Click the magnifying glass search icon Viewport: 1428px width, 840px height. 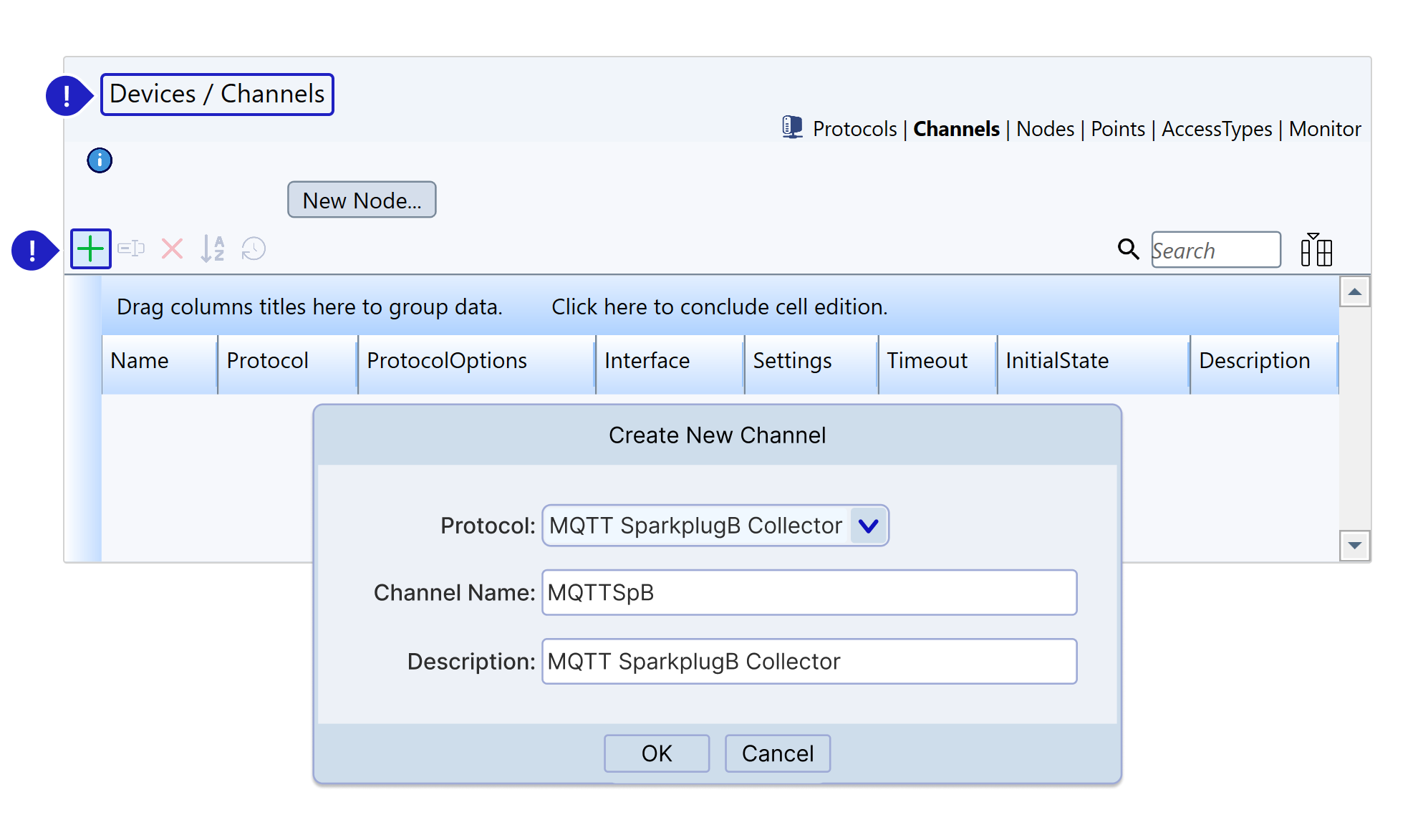(1128, 249)
